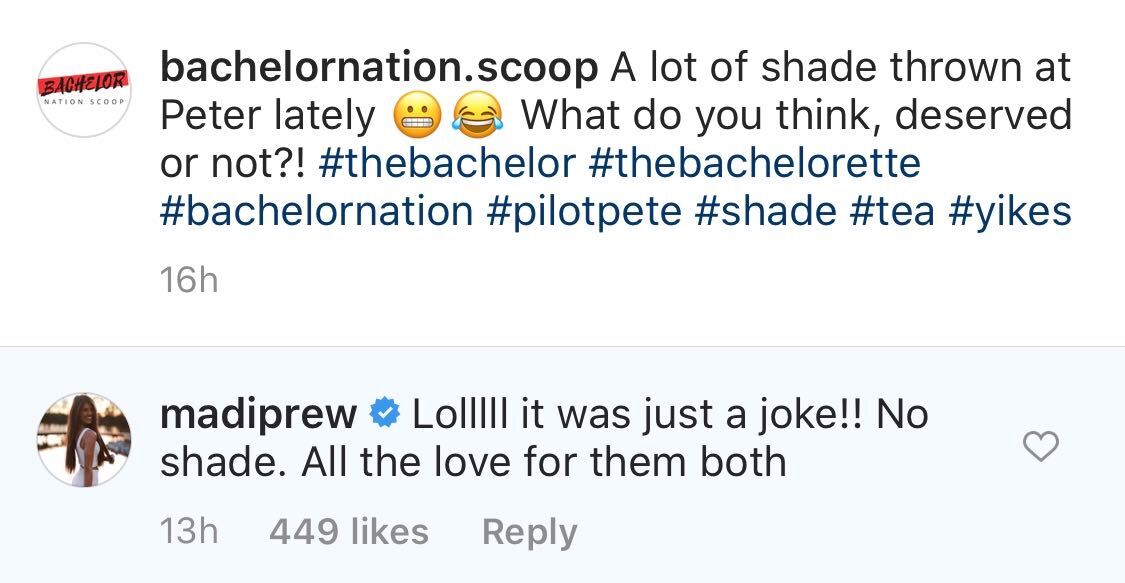Tap Reply under madiprew's comment
The height and width of the screenshot is (583, 1125).
(530, 531)
